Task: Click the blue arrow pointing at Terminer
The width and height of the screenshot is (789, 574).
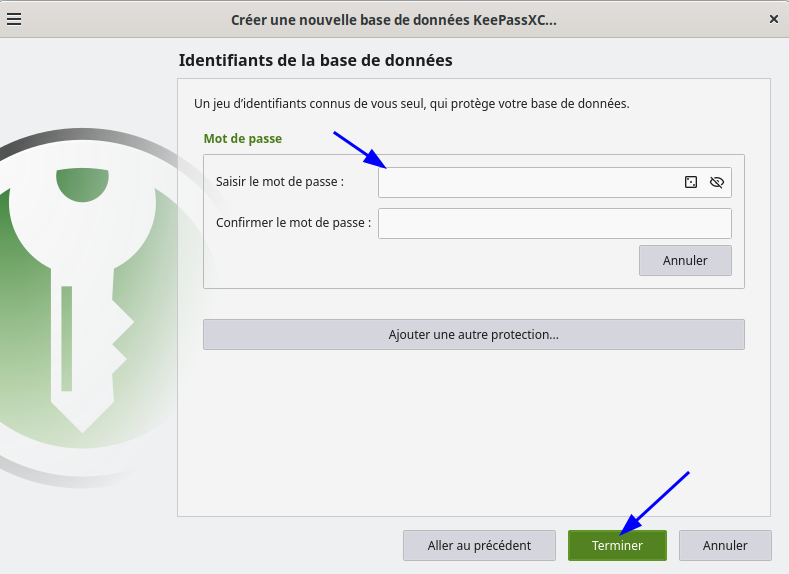Action: 656,501
